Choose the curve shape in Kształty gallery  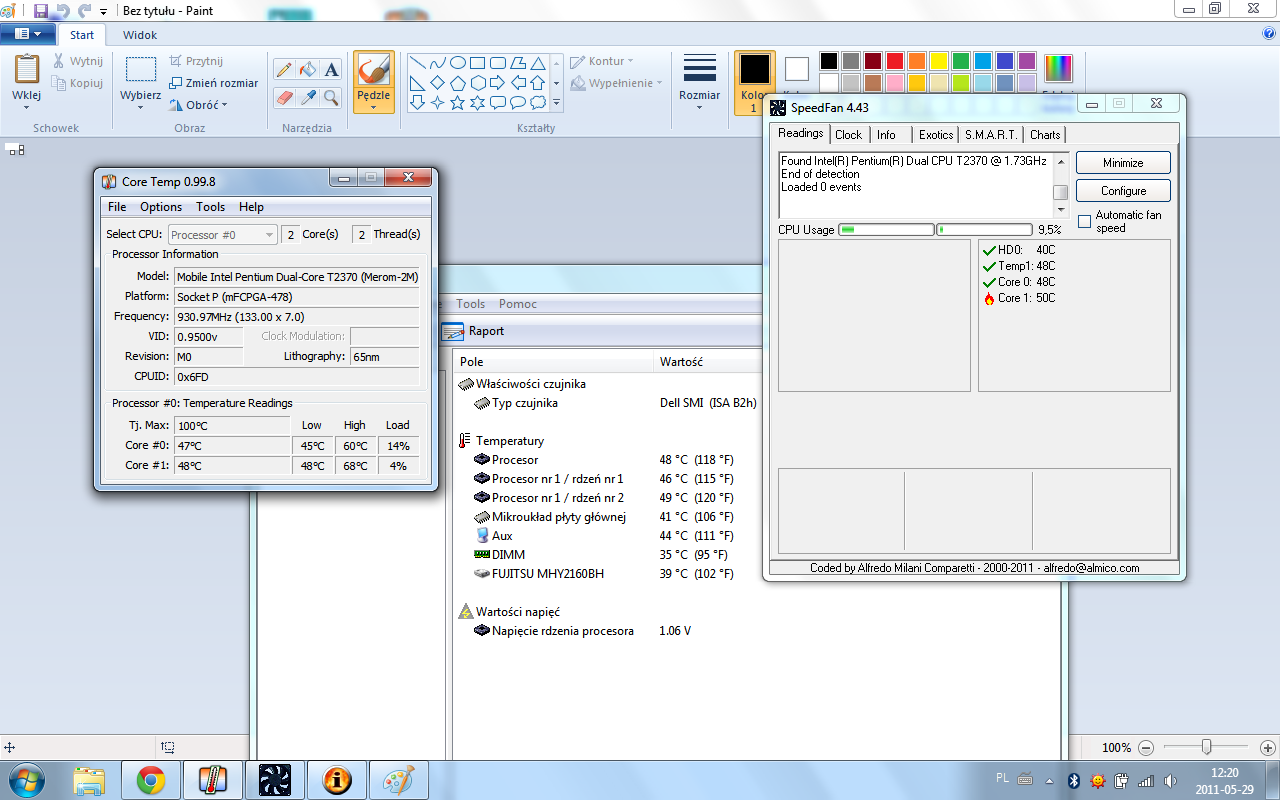(x=438, y=63)
